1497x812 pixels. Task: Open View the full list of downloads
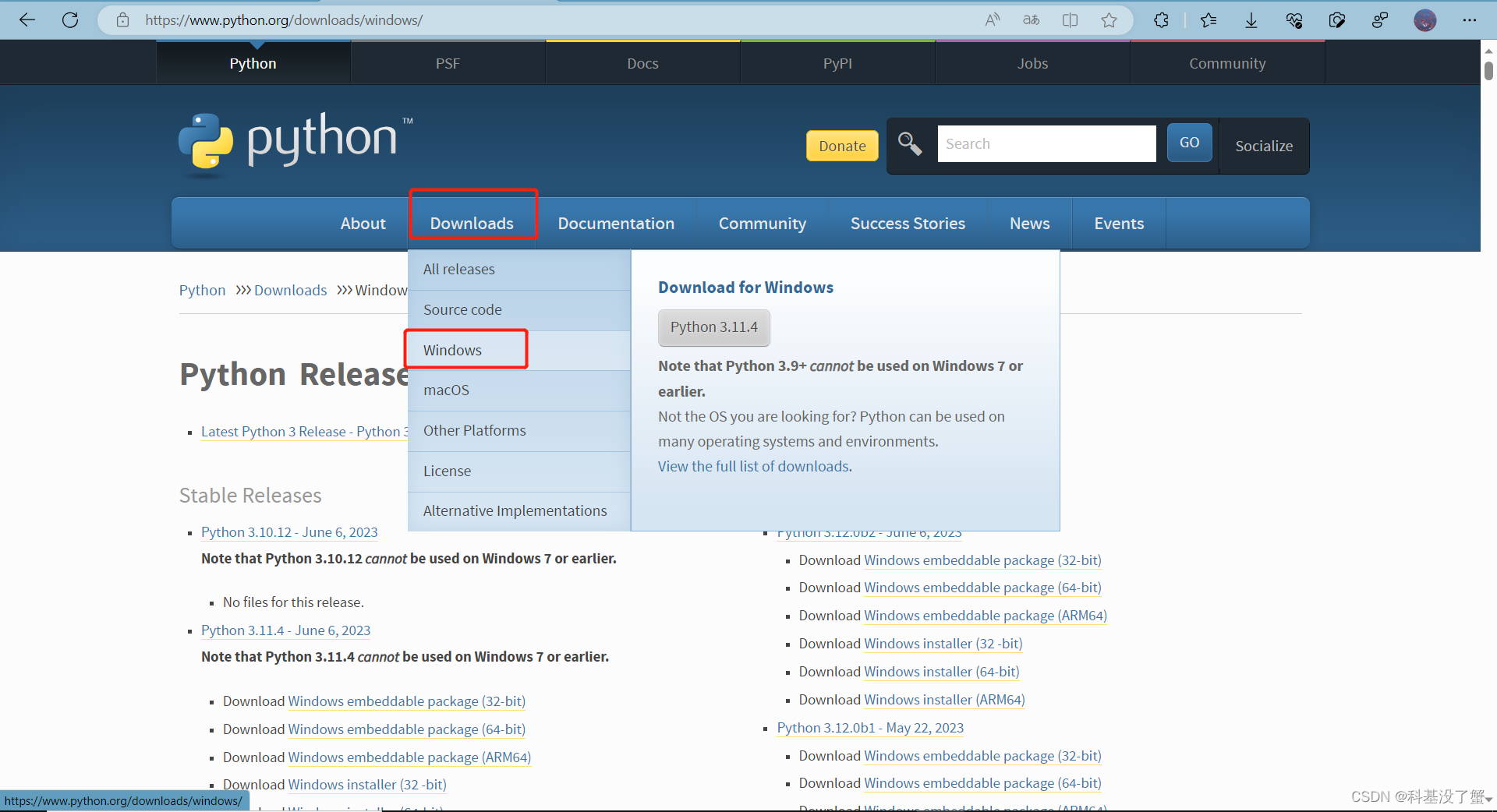point(753,466)
